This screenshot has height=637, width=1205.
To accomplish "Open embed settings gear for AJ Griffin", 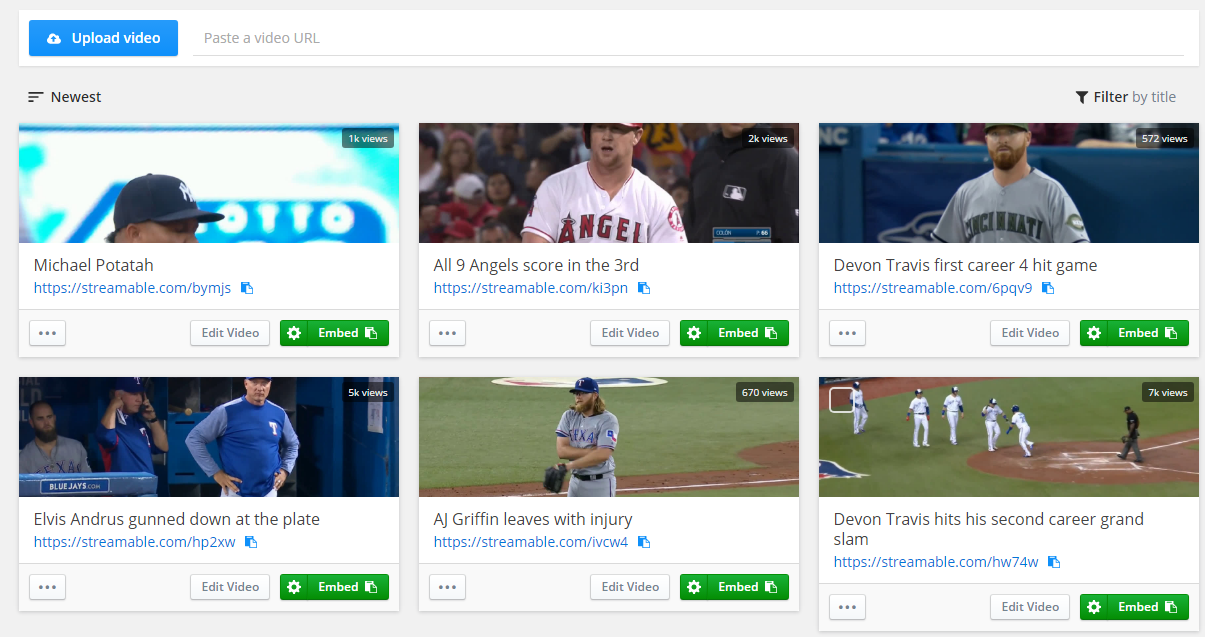I will (694, 587).
